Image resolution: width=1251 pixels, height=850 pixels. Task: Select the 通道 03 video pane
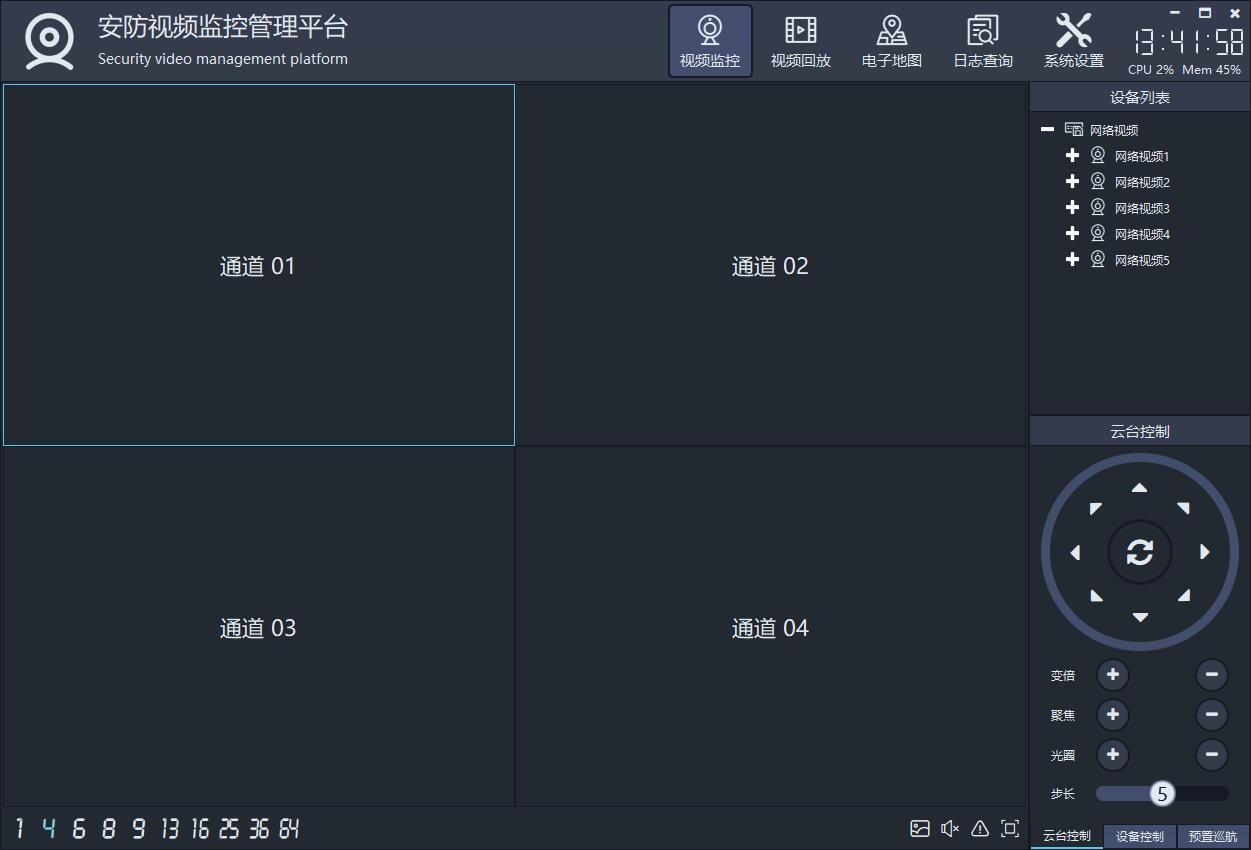258,627
